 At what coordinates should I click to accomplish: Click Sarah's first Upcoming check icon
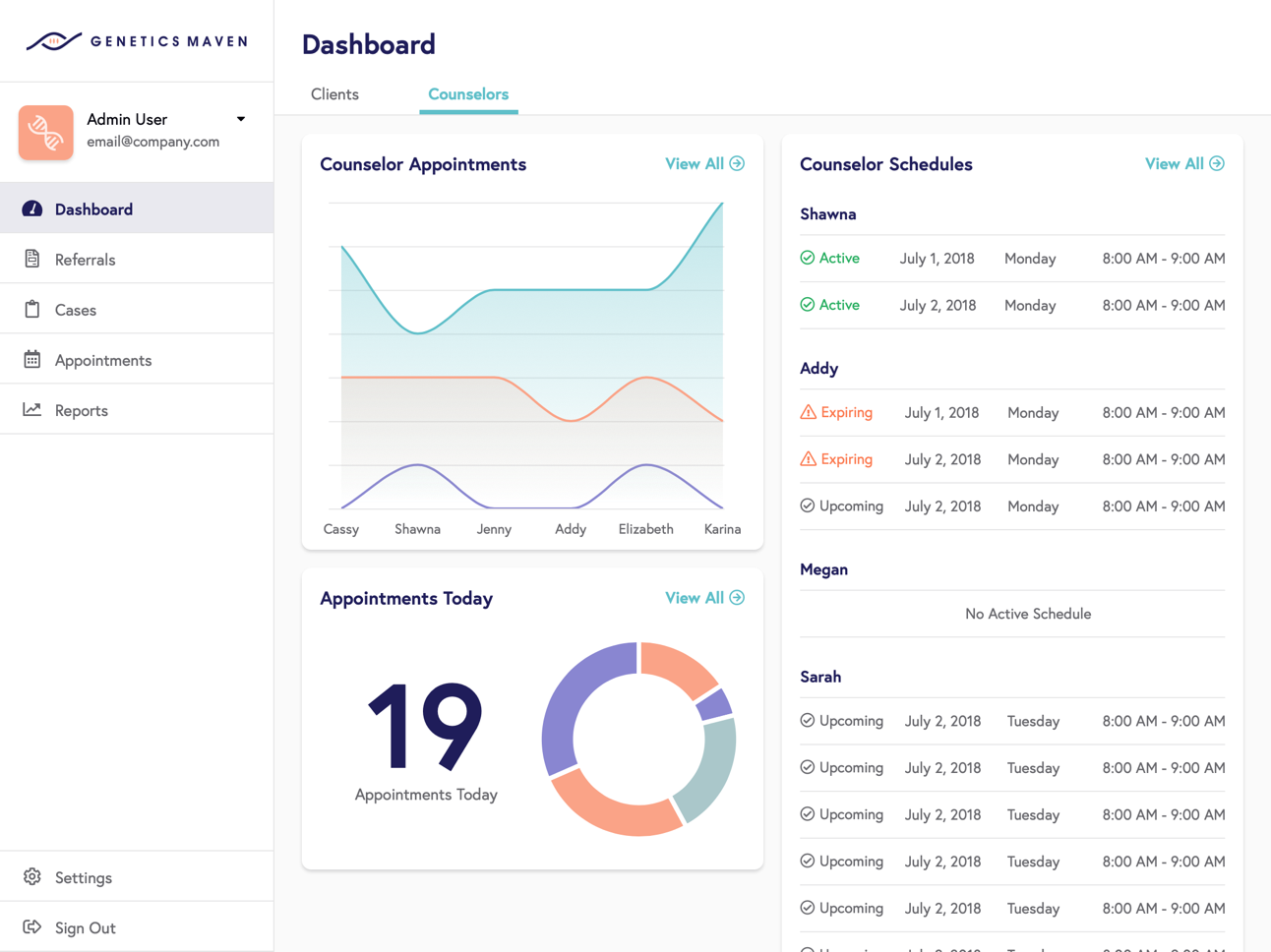click(808, 720)
